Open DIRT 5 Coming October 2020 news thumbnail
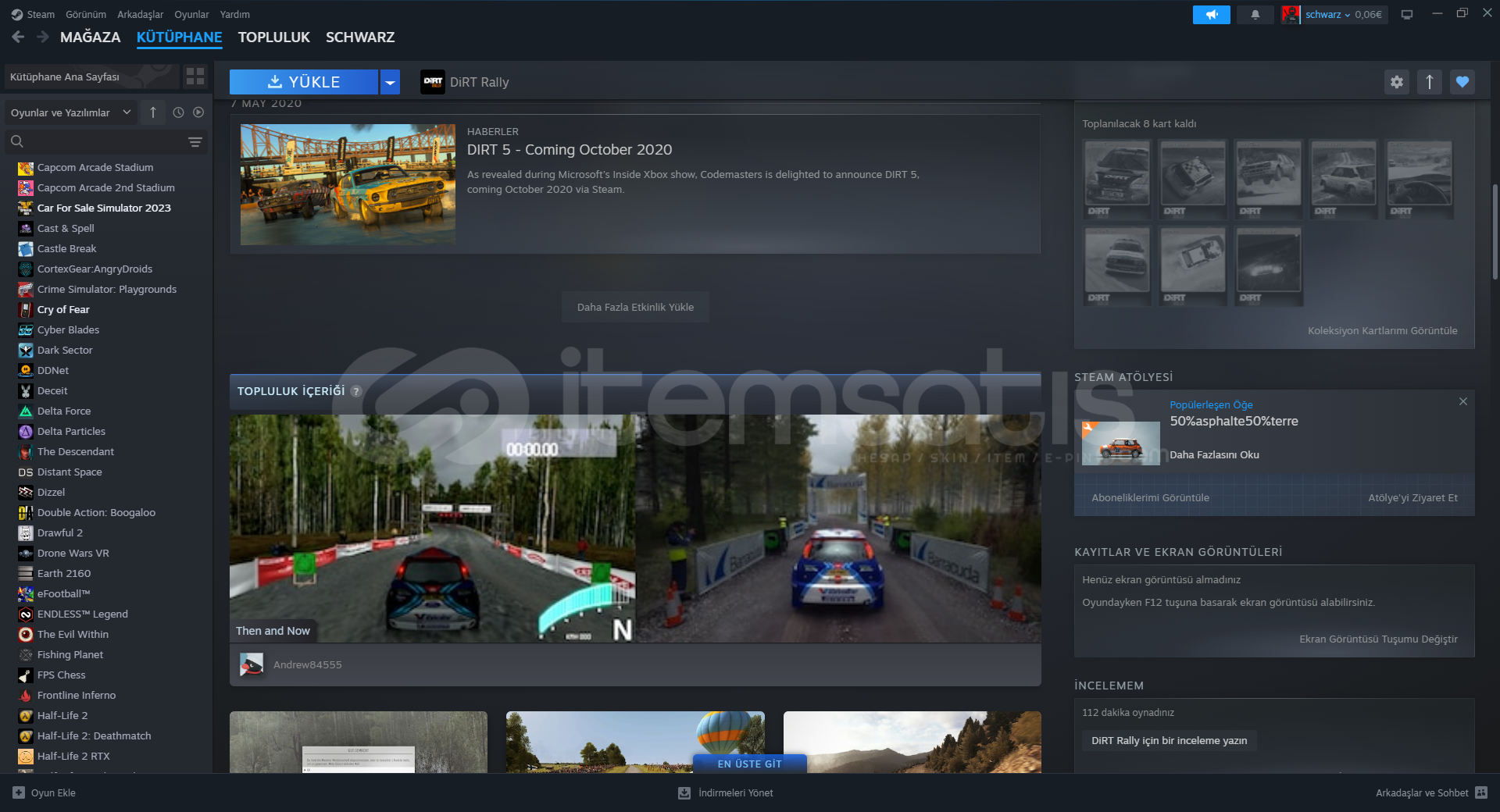 click(x=348, y=184)
